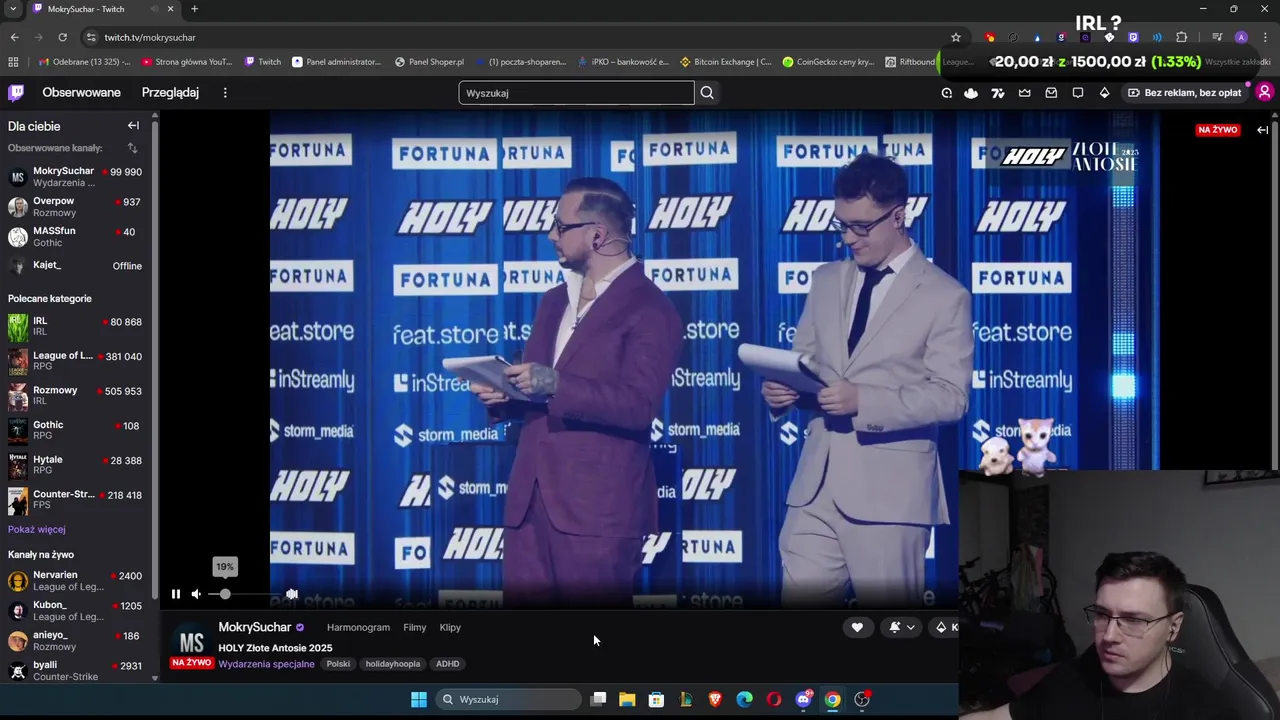Viewport: 1280px width, 720px height.
Task: Click the audio compressor waveform icon
Action: click(292, 594)
